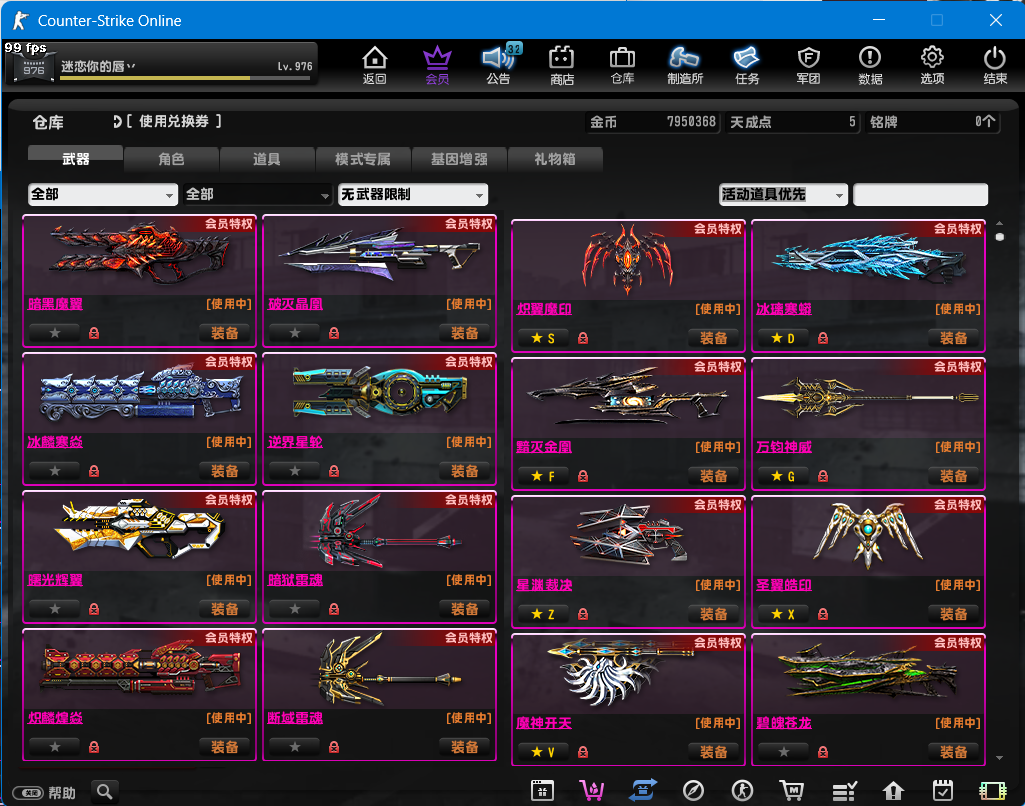Open the cart icon marked M

point(792,791)
